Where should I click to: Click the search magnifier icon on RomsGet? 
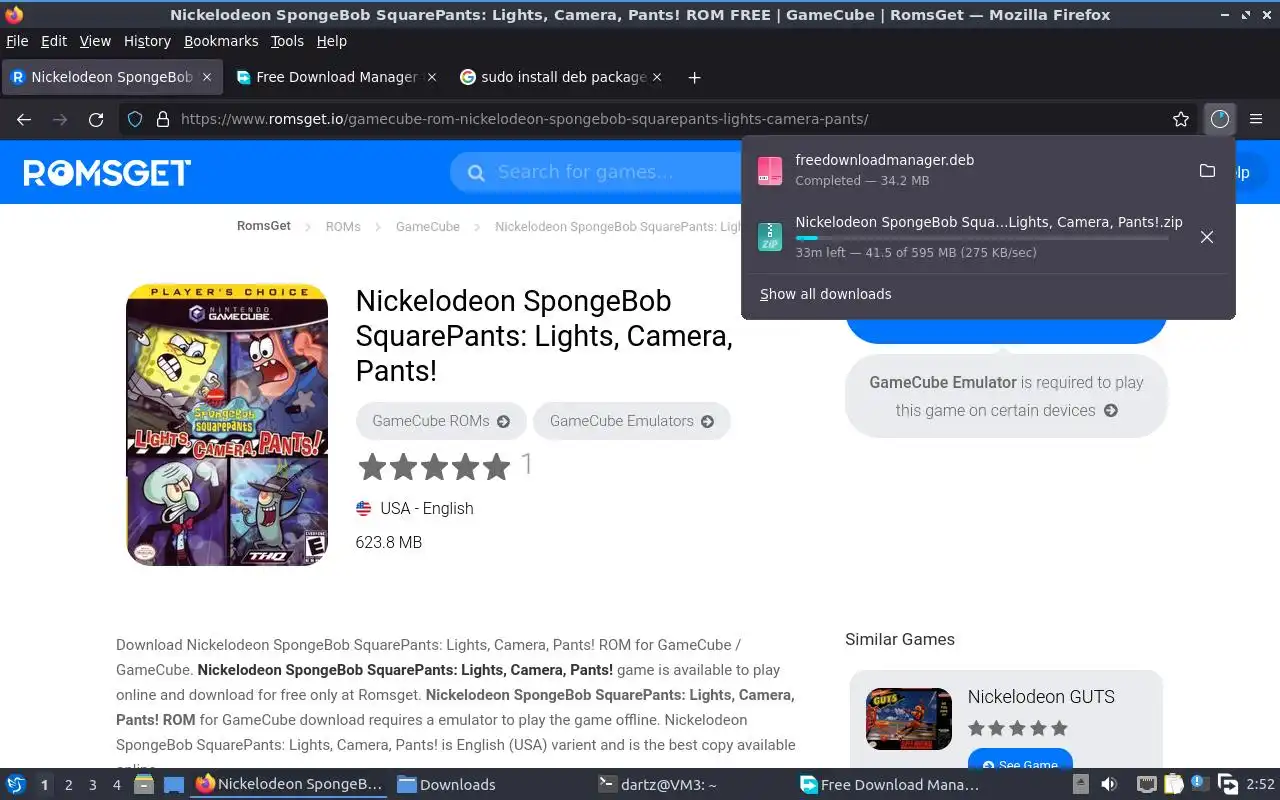(x=477, y=172)
